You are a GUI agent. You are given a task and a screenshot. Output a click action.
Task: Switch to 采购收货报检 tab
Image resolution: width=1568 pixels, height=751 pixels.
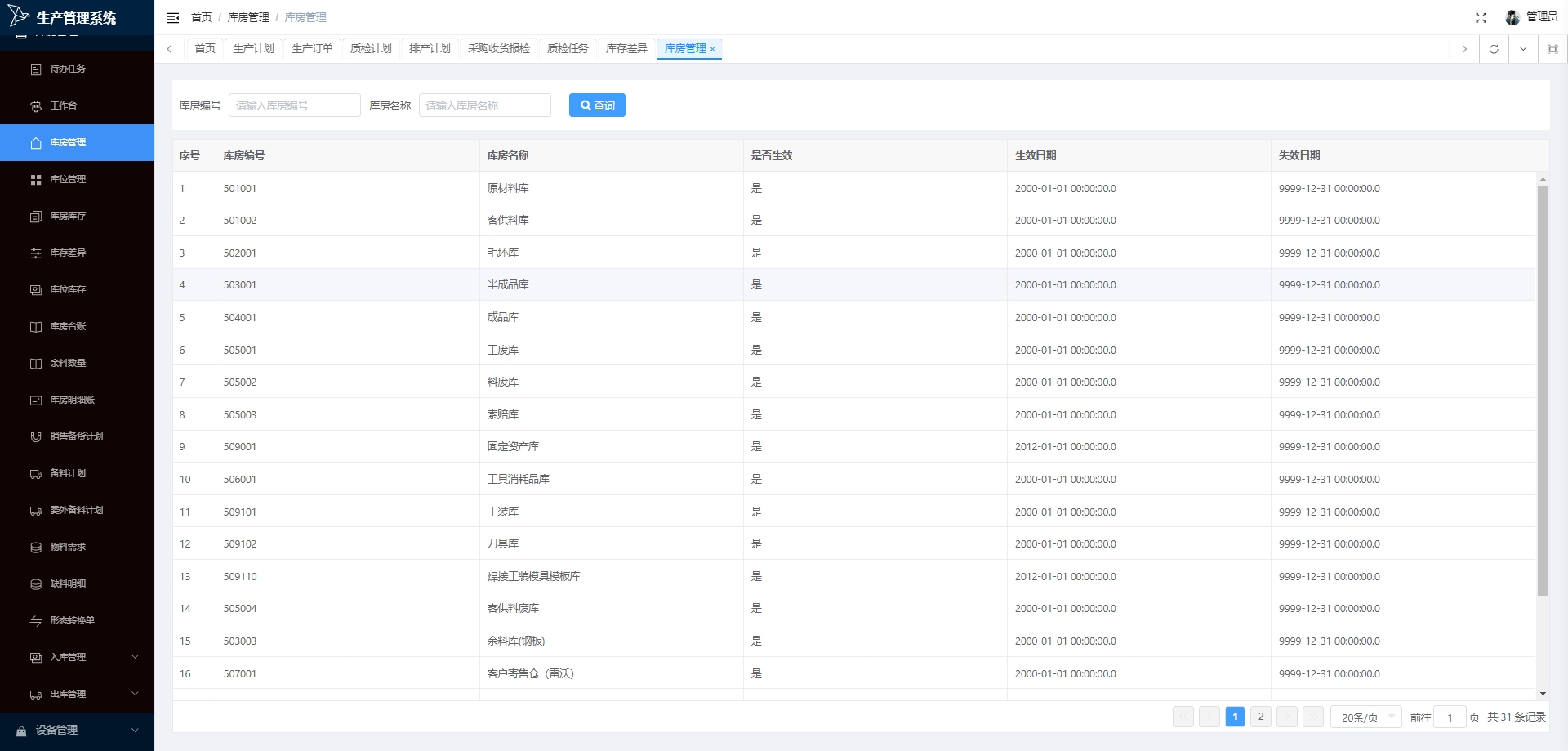click(499, 49)
